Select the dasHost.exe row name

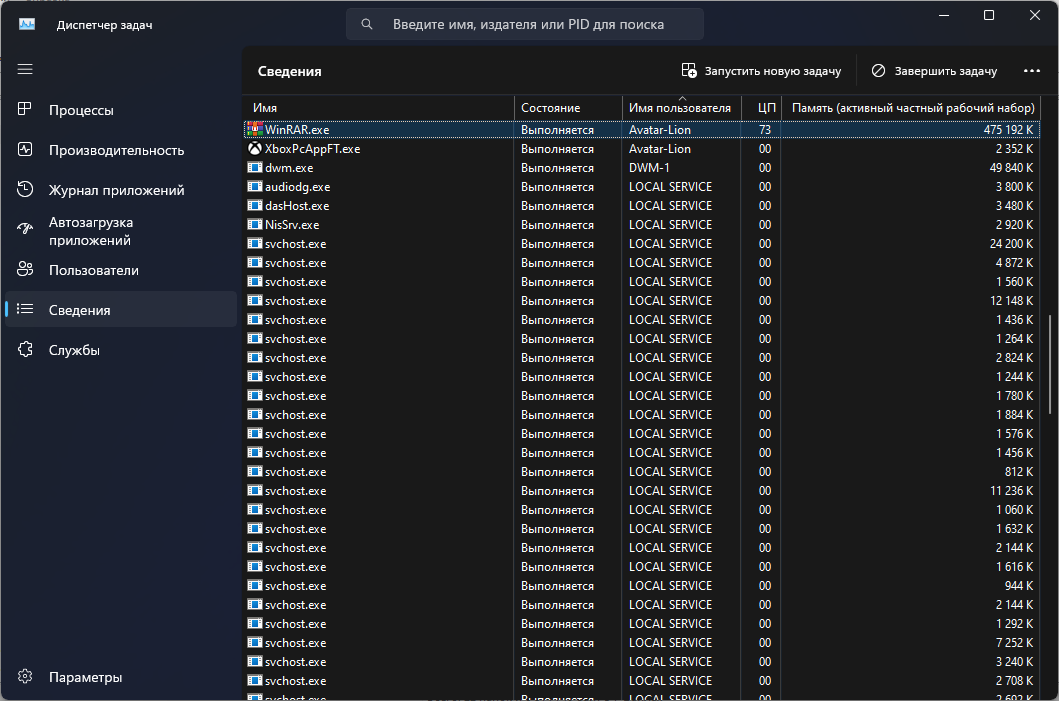tap(297, 205)
